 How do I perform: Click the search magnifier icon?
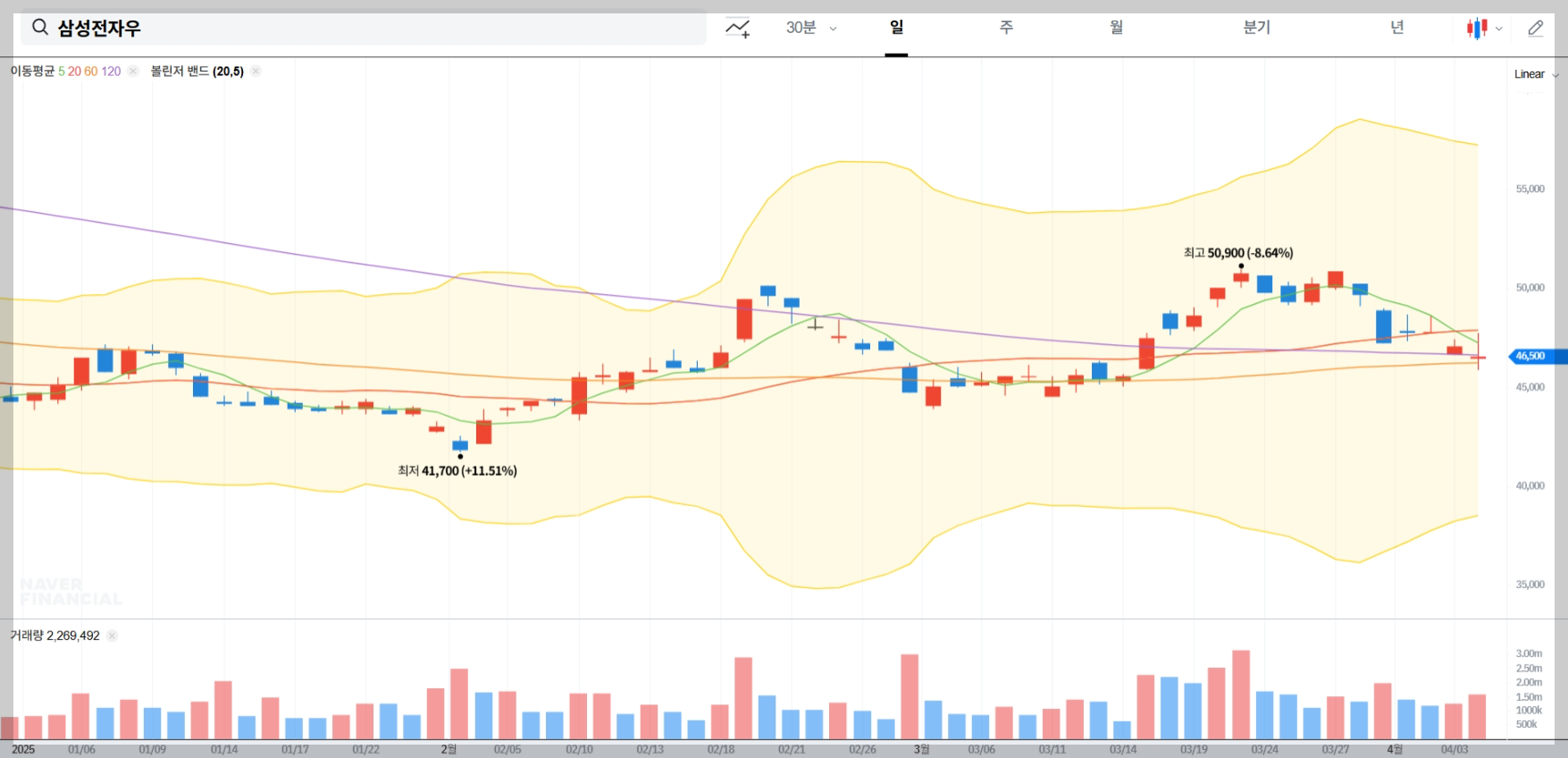[40, 28]
